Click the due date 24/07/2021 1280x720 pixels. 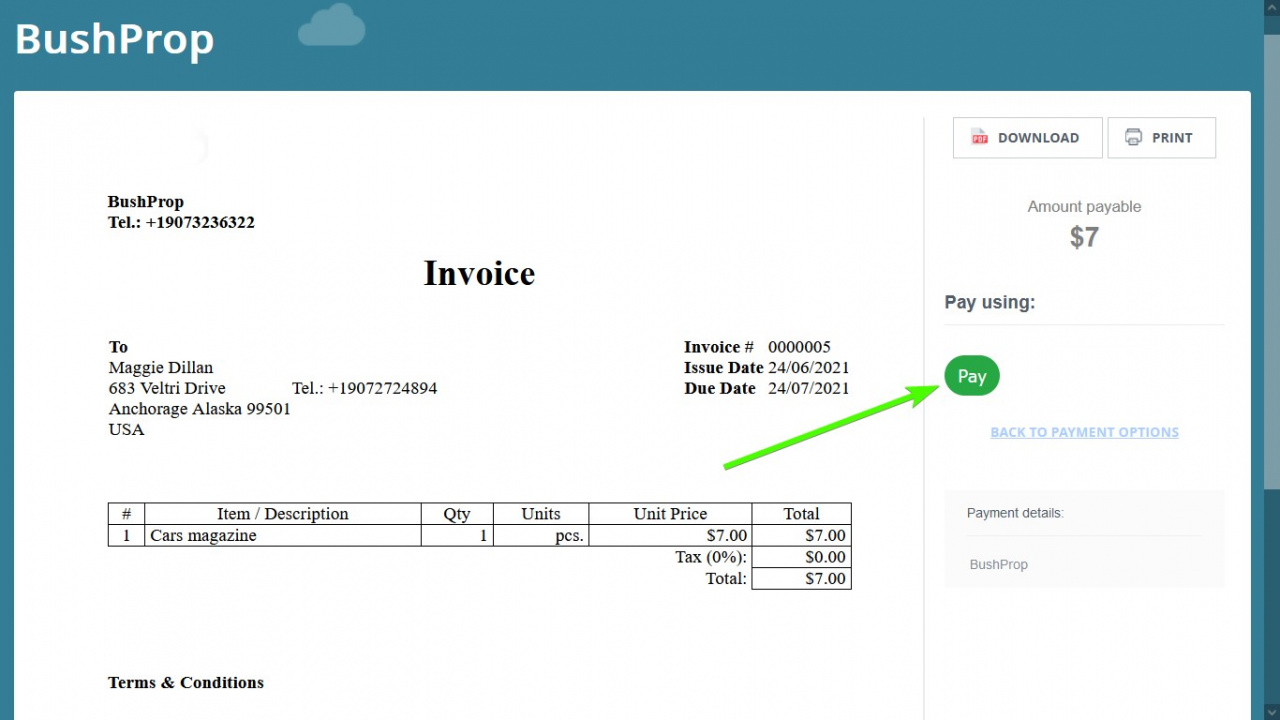[x=808, y=388]
